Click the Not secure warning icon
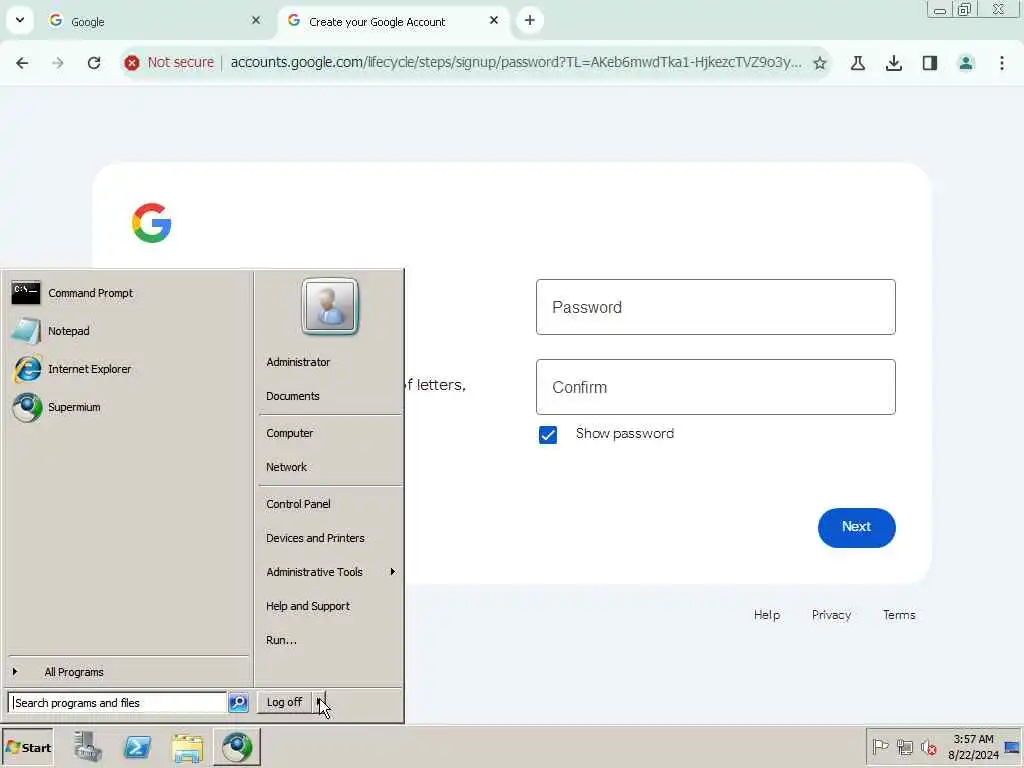 132,63
